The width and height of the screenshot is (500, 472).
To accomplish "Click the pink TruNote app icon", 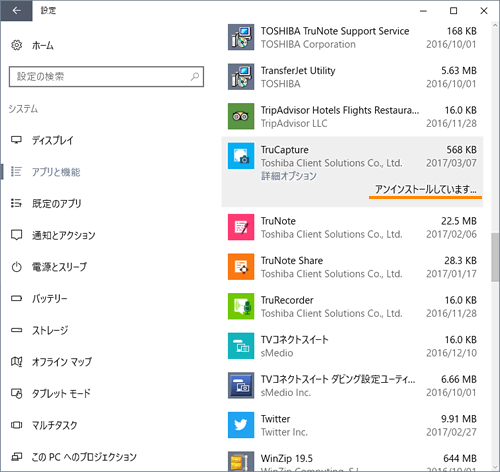I will 241,227.
